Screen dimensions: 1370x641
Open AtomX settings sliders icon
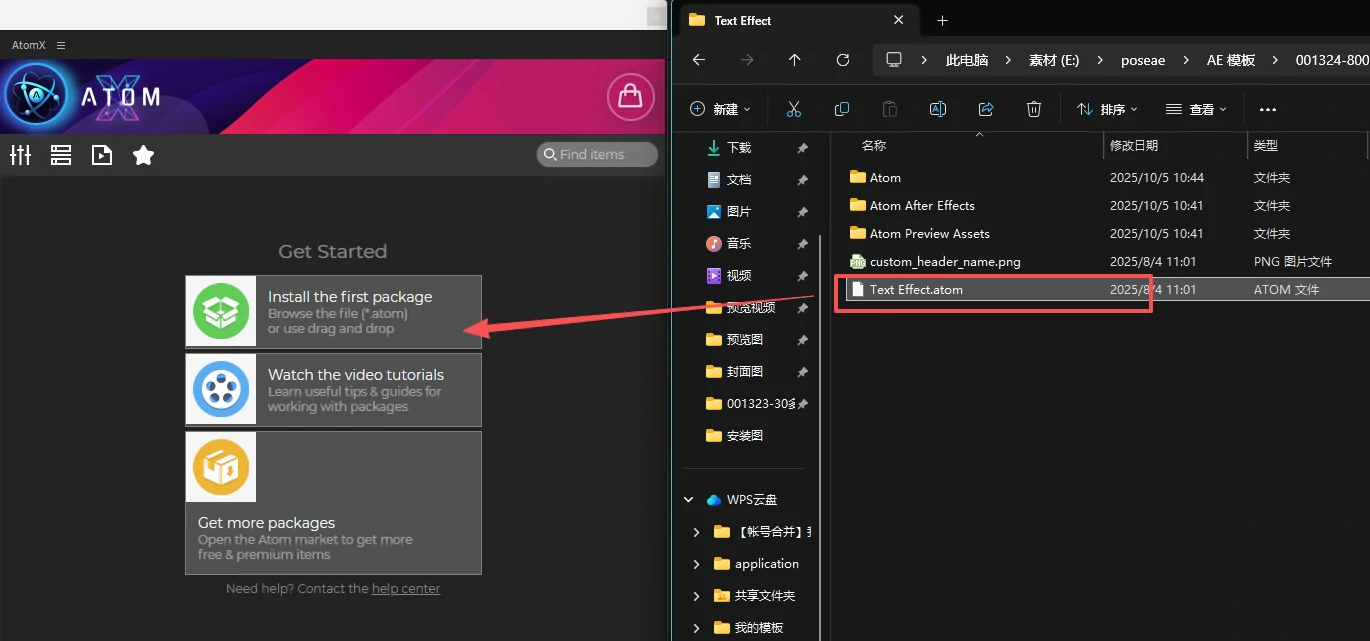[21, 155]
